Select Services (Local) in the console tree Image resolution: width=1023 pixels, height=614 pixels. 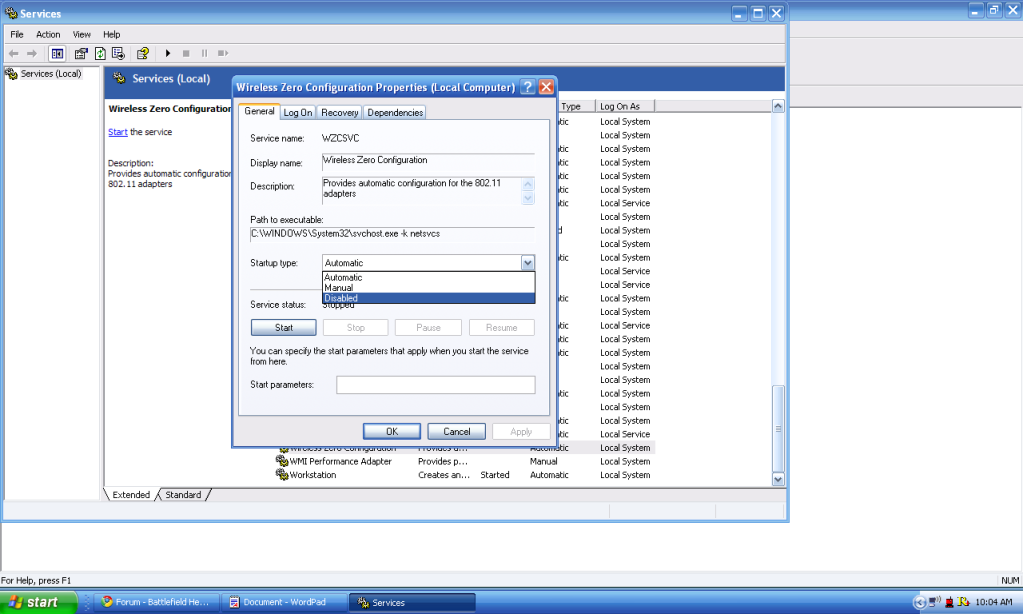(50, 74)
